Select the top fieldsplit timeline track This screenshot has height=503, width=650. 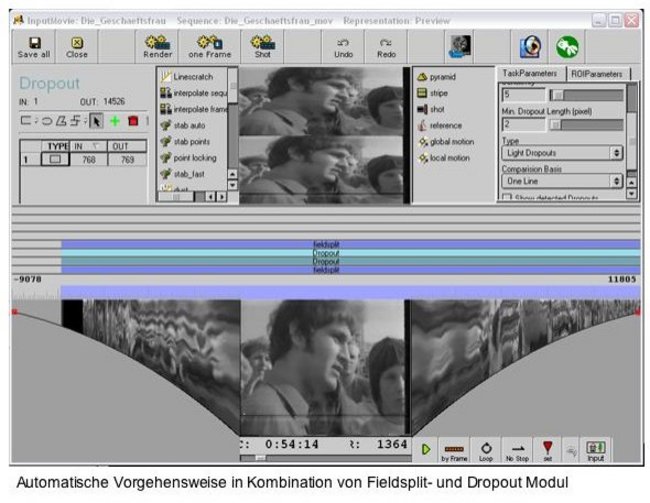pyautogui.click(x=350, y=244)
